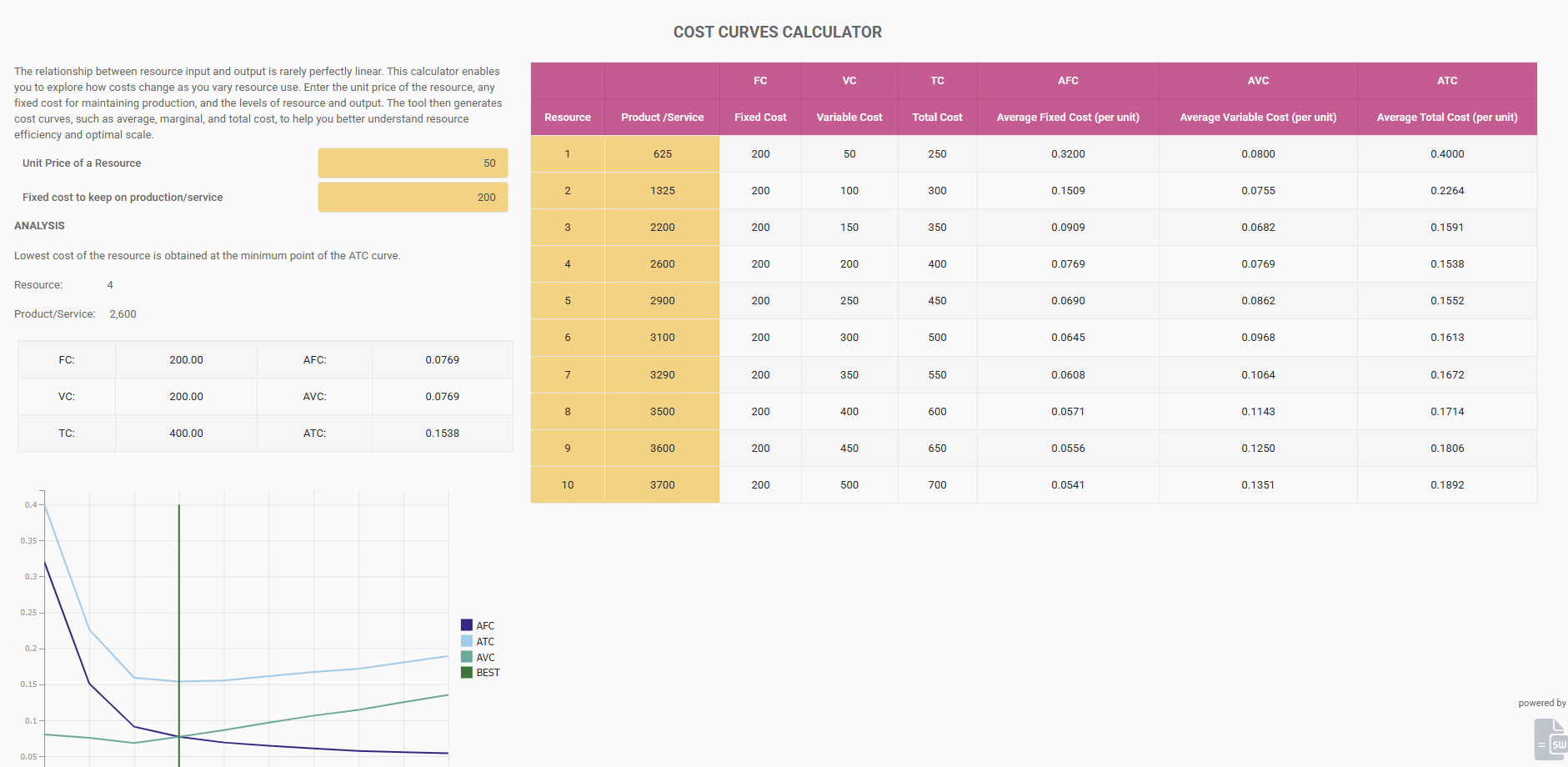Screen dimensions: 1568x767
Task: Click the Product/Service cell with 2600
Action: (x=663, y=264)
